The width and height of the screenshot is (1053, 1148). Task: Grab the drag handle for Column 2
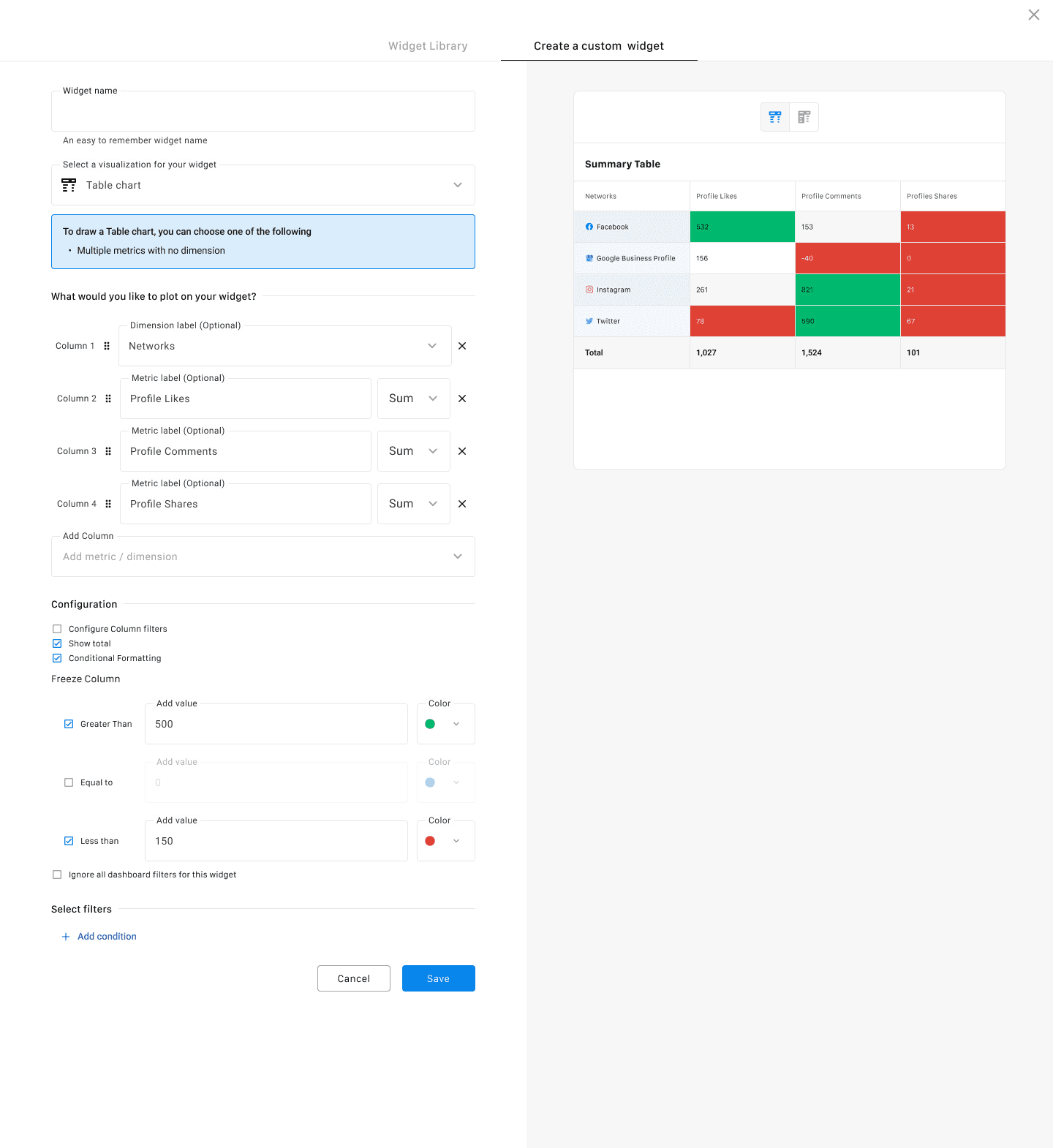pyautogui.click(x=108, y=399)
